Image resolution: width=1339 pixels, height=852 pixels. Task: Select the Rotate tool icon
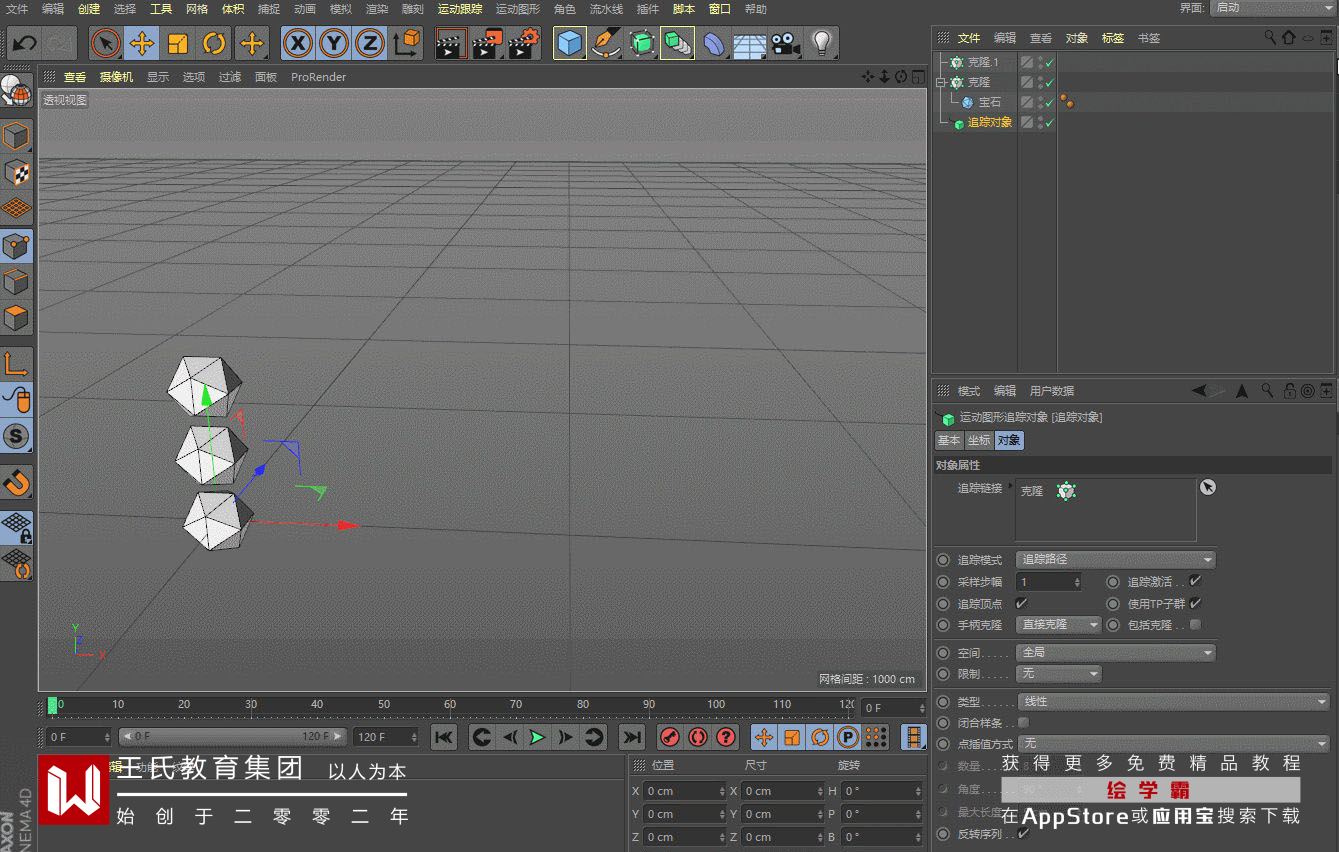point(214,43)
